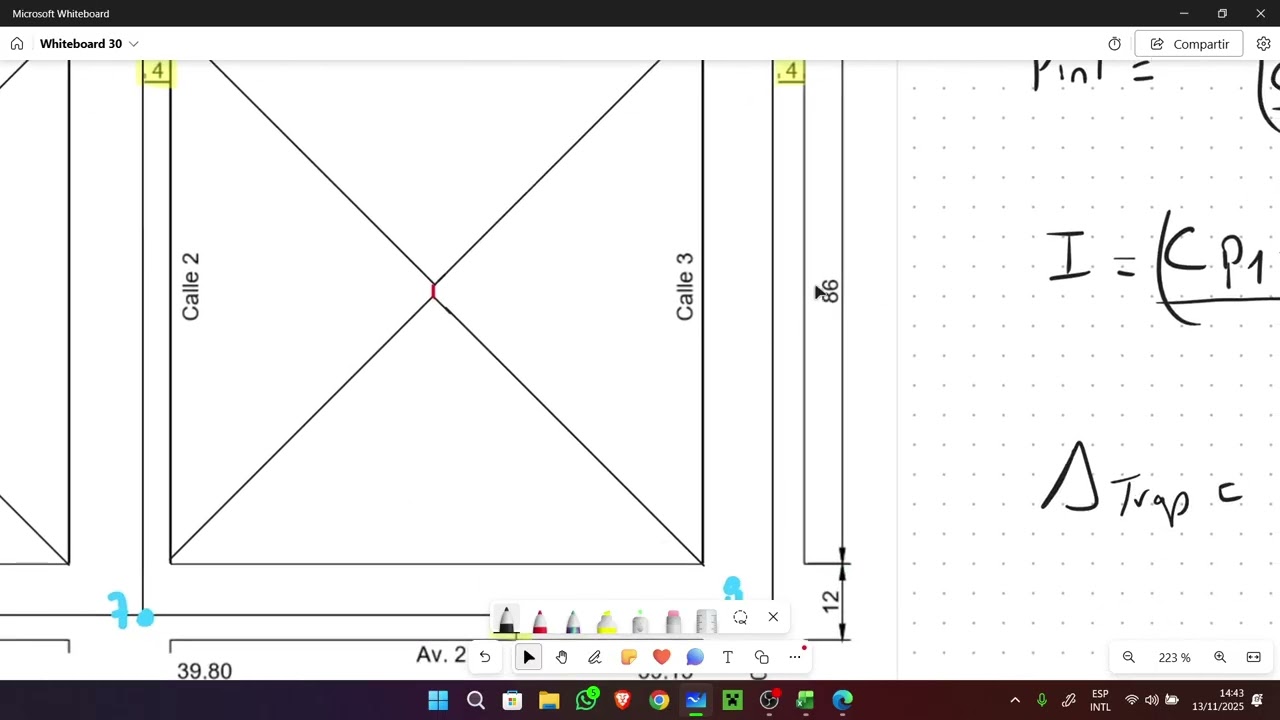This screenshot has width=1280, height=720.
Task: Switch to the pan hand tool
Action: click(562, 657)
